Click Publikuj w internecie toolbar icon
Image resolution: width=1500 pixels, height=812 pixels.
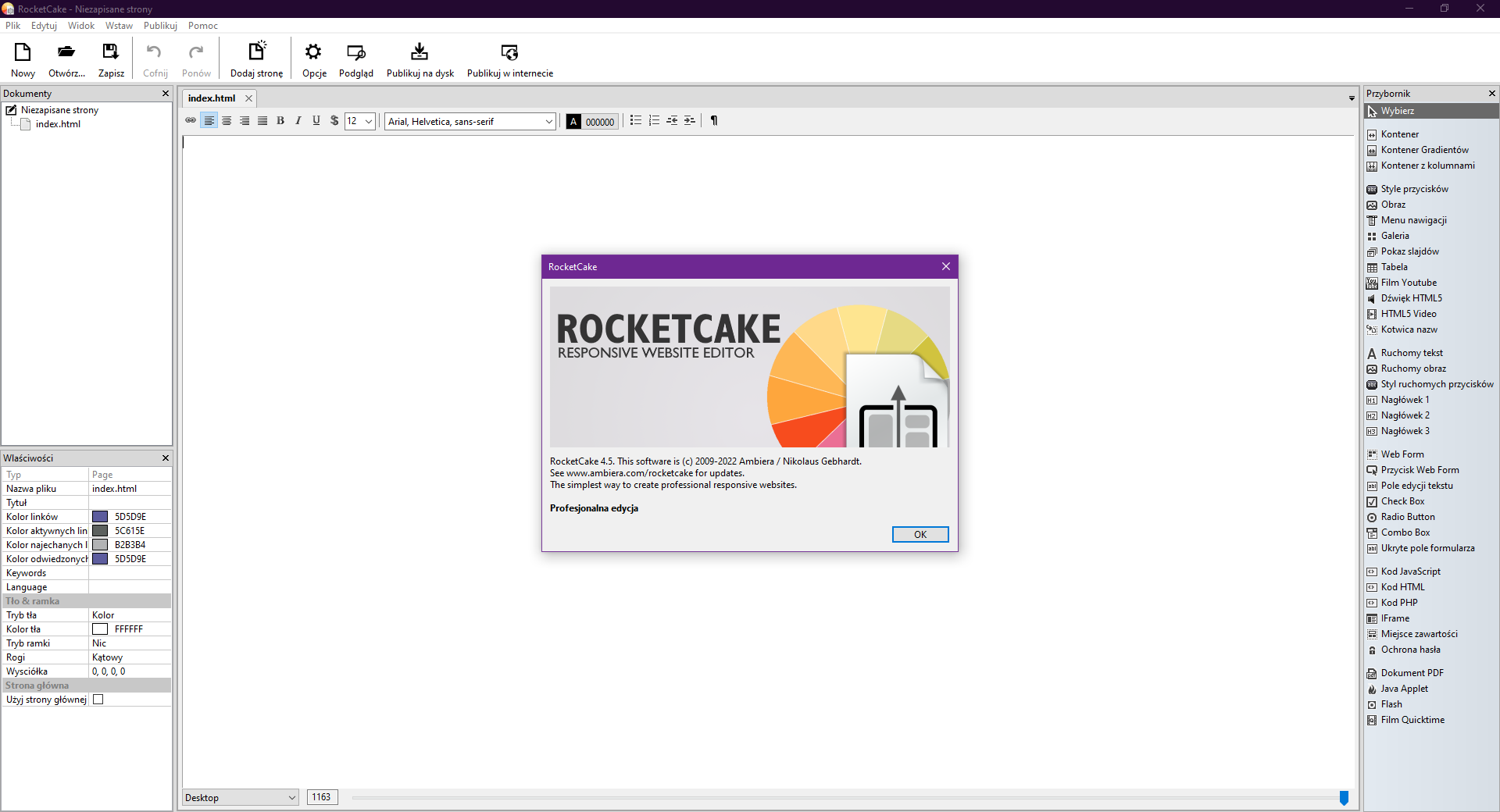509,52
